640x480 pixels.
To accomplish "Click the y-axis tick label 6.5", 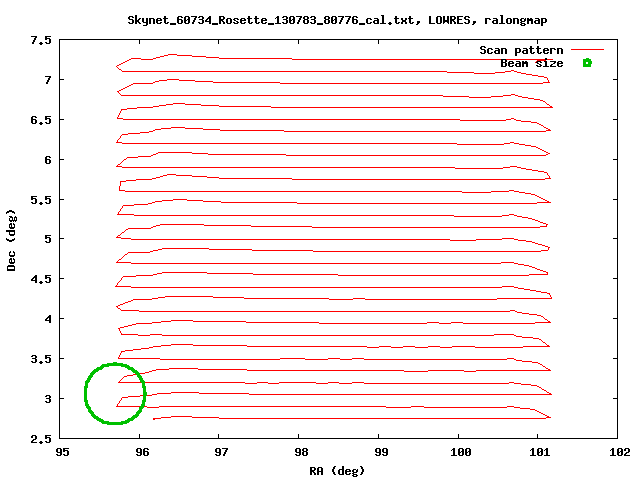I will coord(41,120).
